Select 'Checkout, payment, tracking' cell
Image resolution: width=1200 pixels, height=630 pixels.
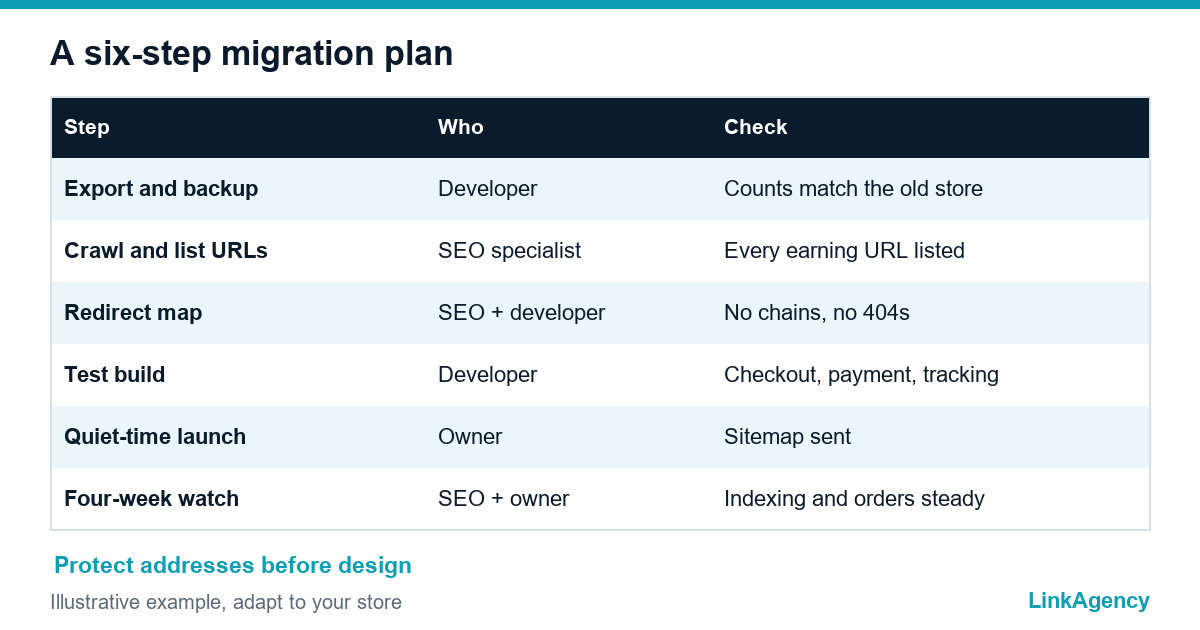coord(861,374)
